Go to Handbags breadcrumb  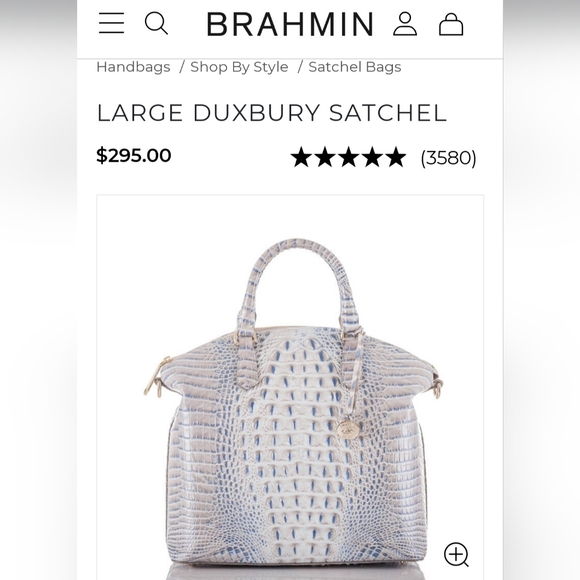133,67
